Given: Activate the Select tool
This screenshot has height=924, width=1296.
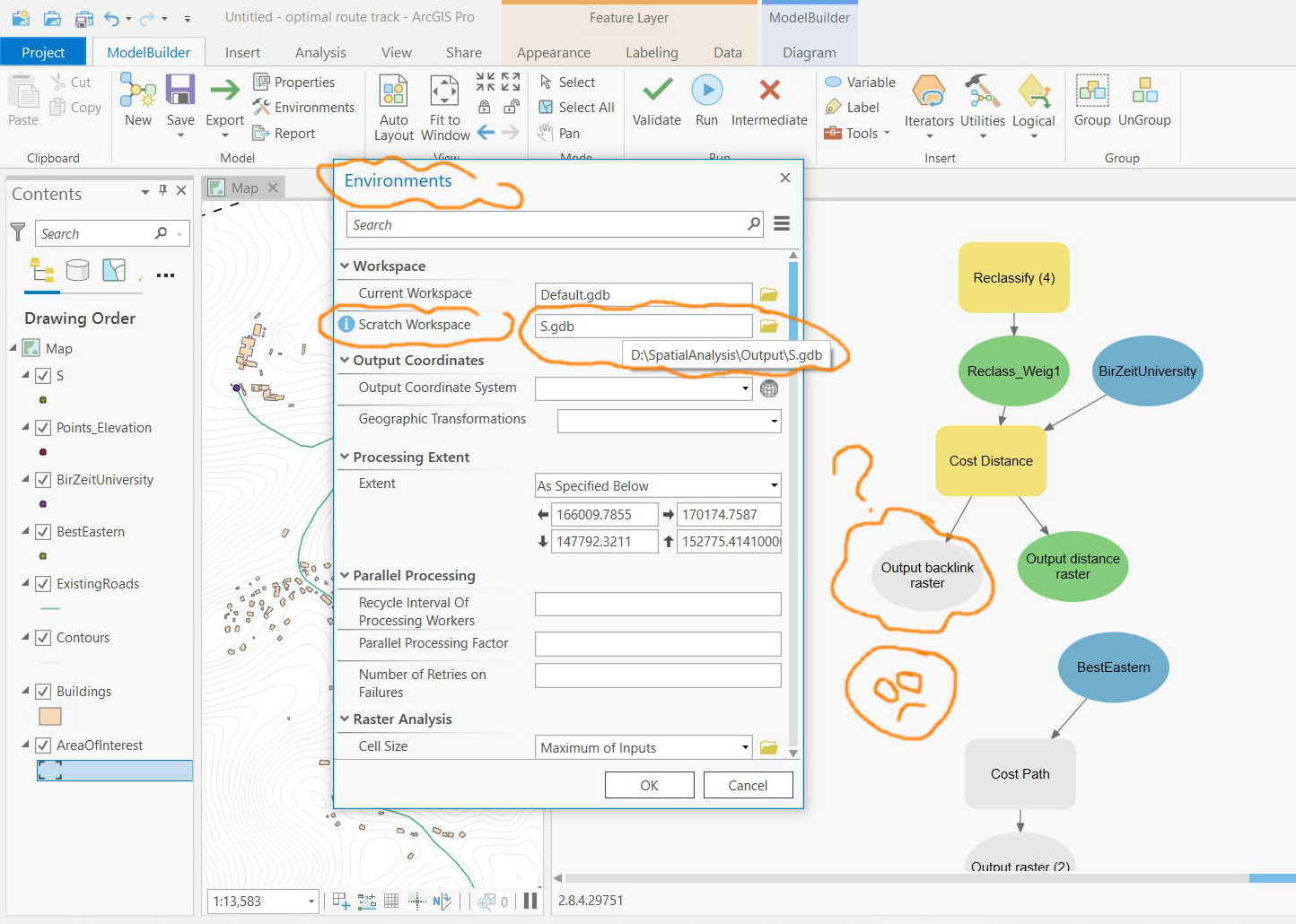Looking at the screenshot, I should [x=567, y=82].
